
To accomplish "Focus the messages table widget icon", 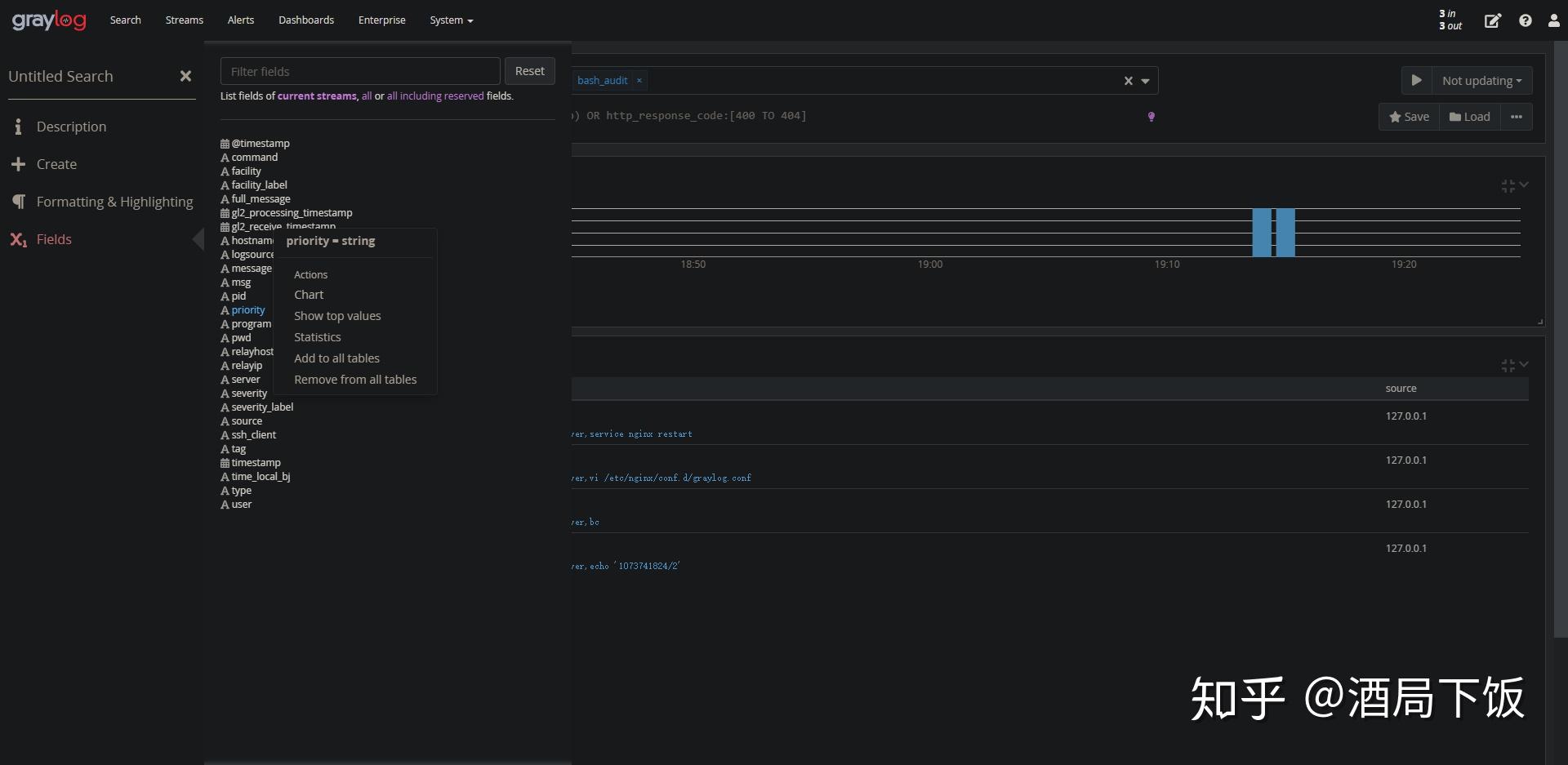I will pos(1508,366).
